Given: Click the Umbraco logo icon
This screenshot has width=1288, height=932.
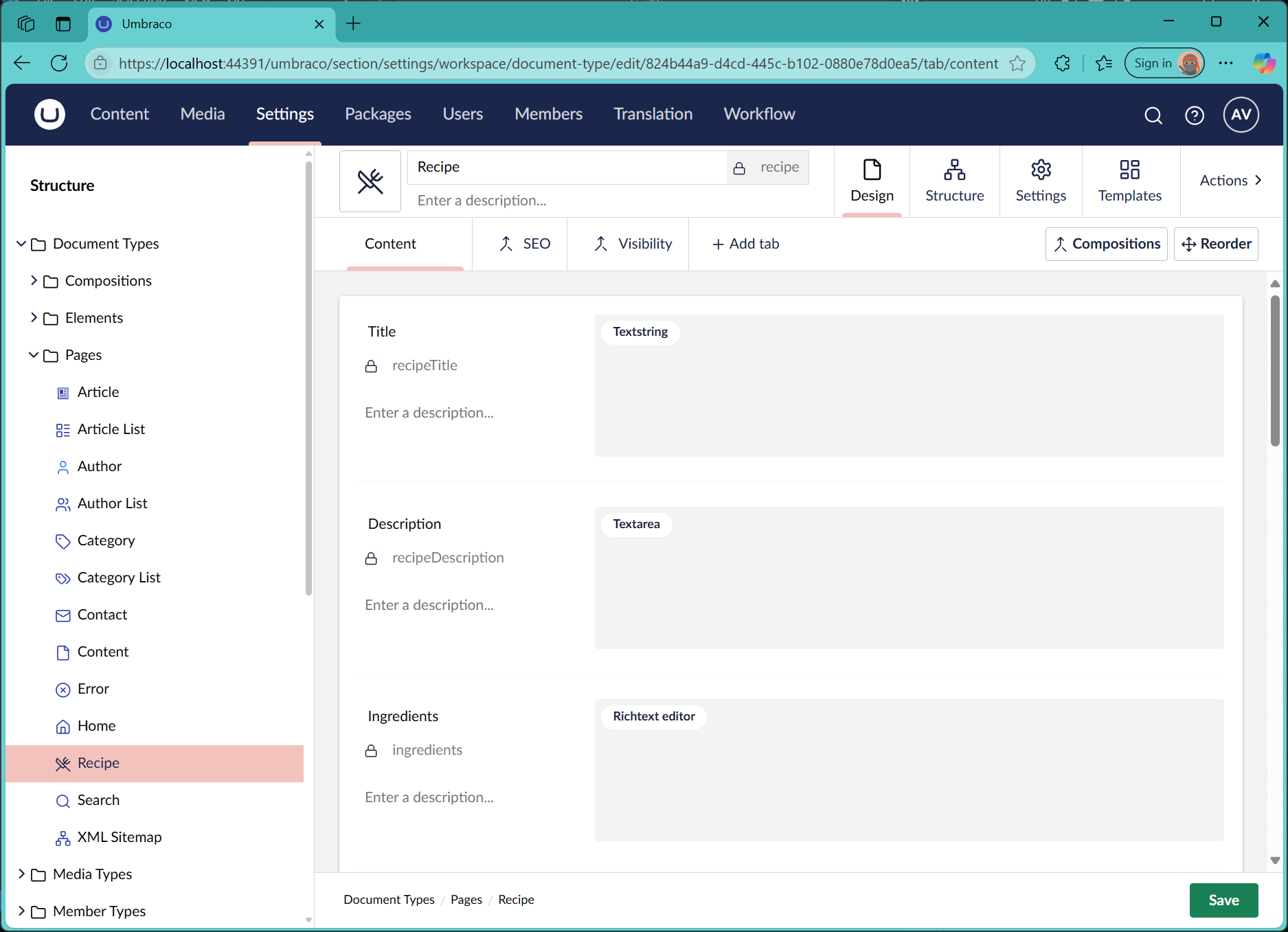Looking at the screenshot, I should 49,114.
